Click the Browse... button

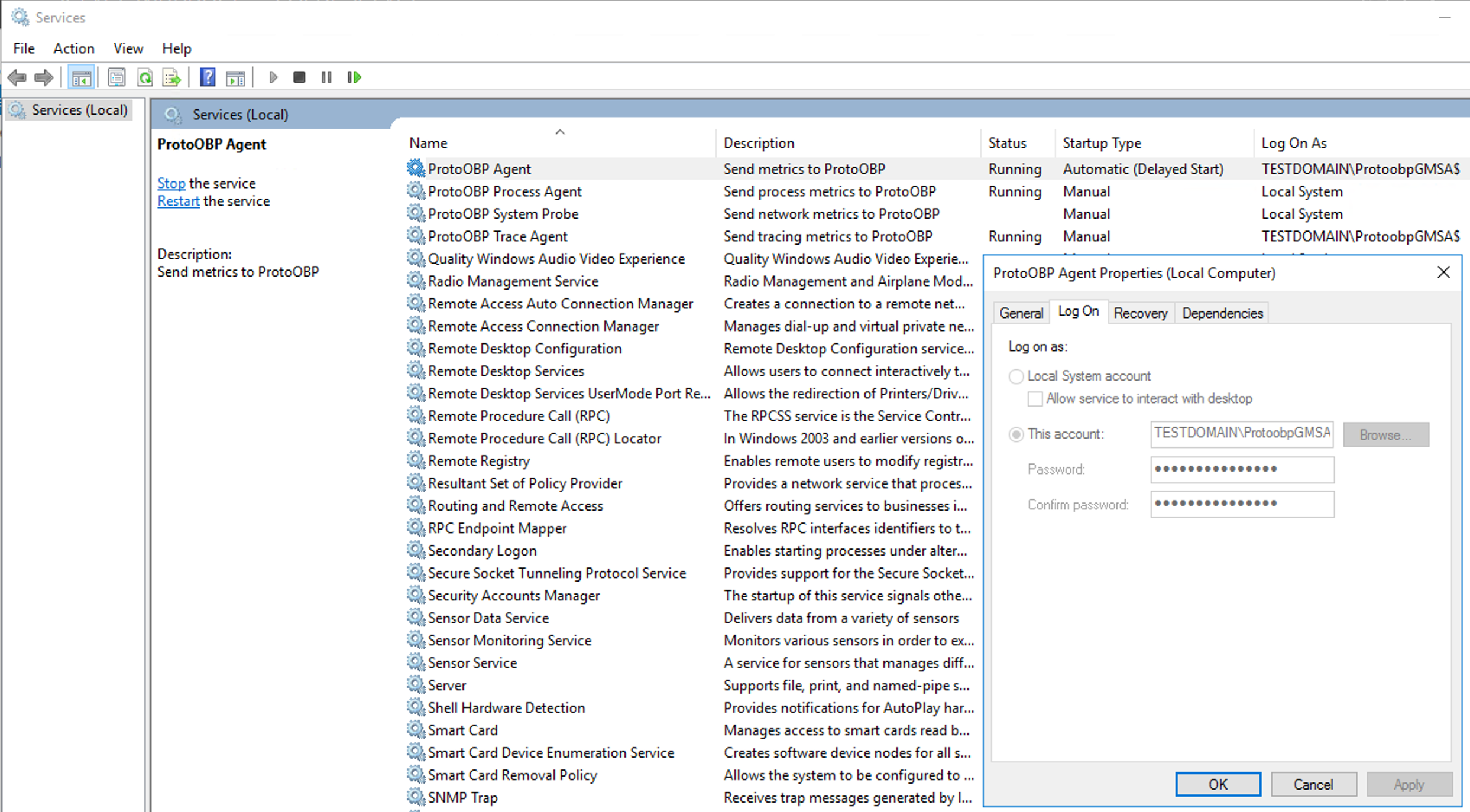point(1386,435)
